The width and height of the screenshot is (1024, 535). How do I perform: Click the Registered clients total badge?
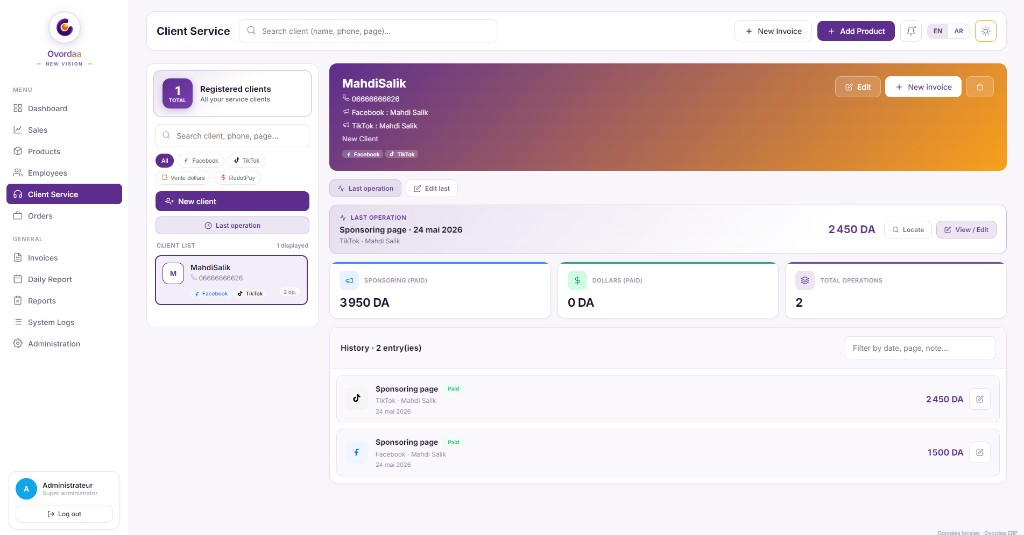point(177,93)
